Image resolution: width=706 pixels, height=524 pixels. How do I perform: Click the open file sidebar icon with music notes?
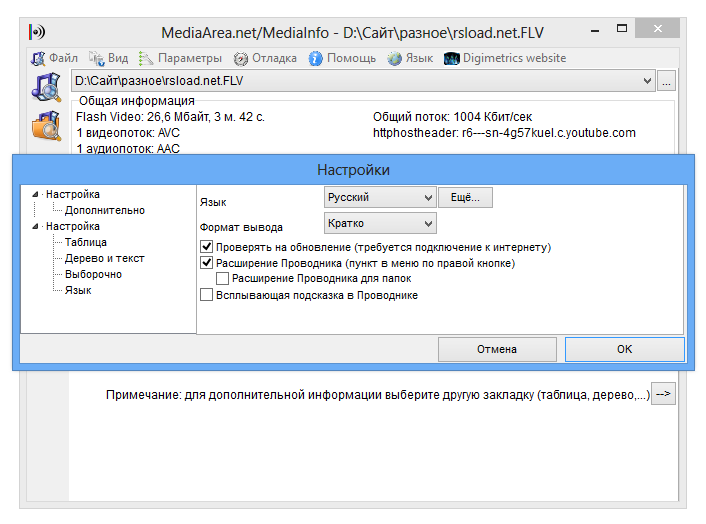click(46, 87)
